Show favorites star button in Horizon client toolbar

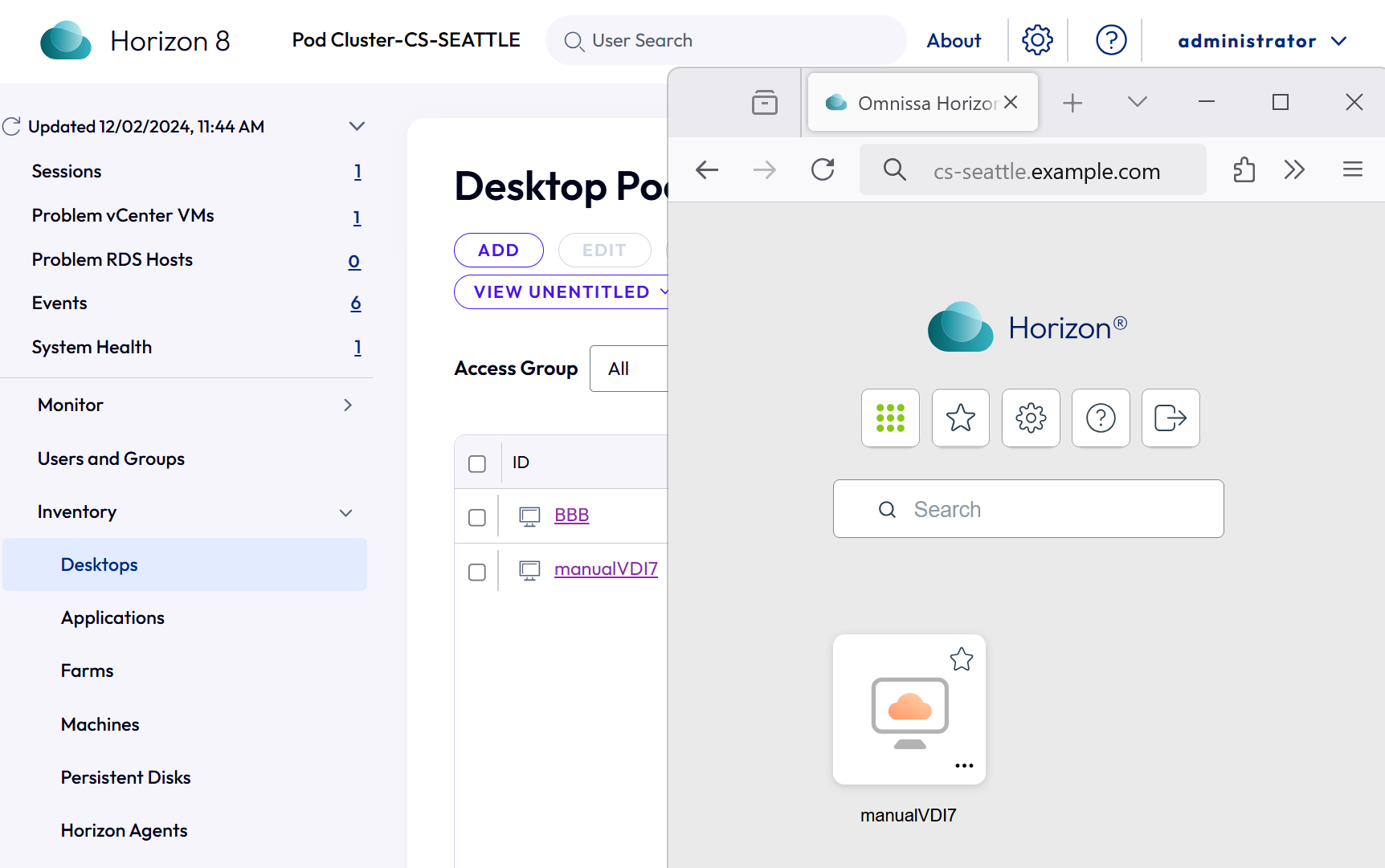coord(961,418)
